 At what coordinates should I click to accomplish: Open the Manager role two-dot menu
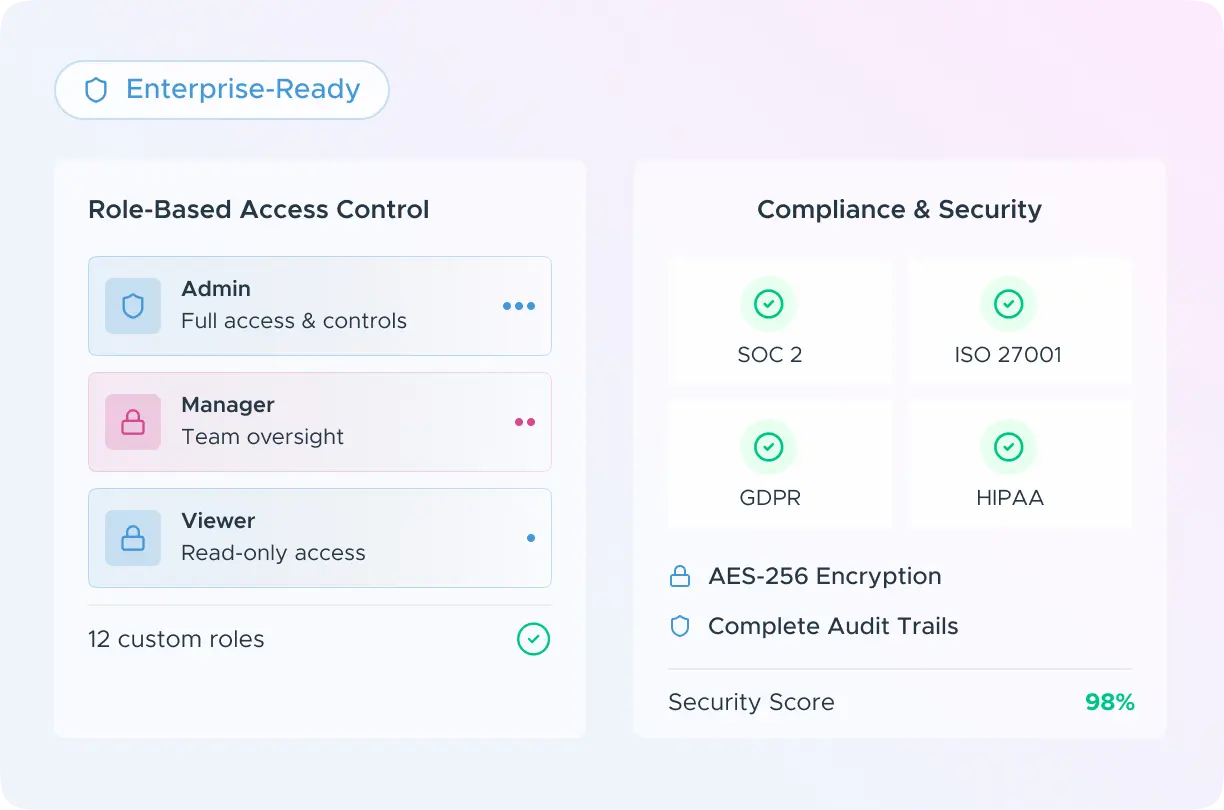point(524,422)
